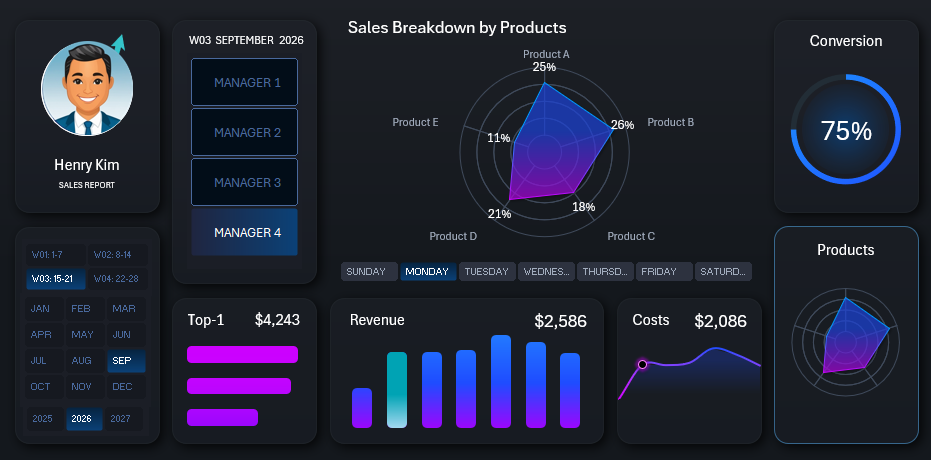Viewport: 931px width, 460px height.
Task: Select the MANAGER 3 button
Action: [245, 183]
